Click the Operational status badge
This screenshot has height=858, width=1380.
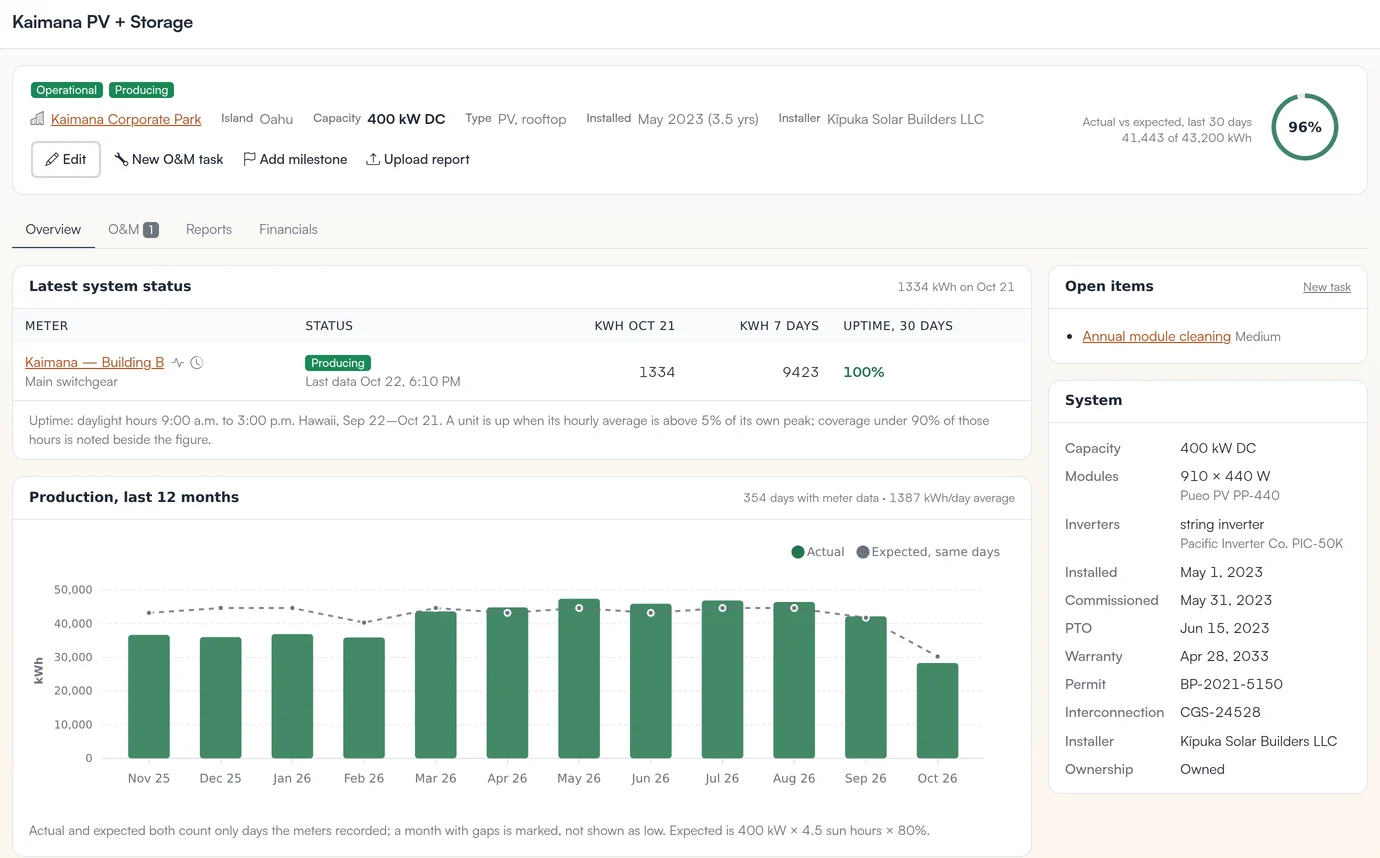pyautogui.click(x=67, y=90)
